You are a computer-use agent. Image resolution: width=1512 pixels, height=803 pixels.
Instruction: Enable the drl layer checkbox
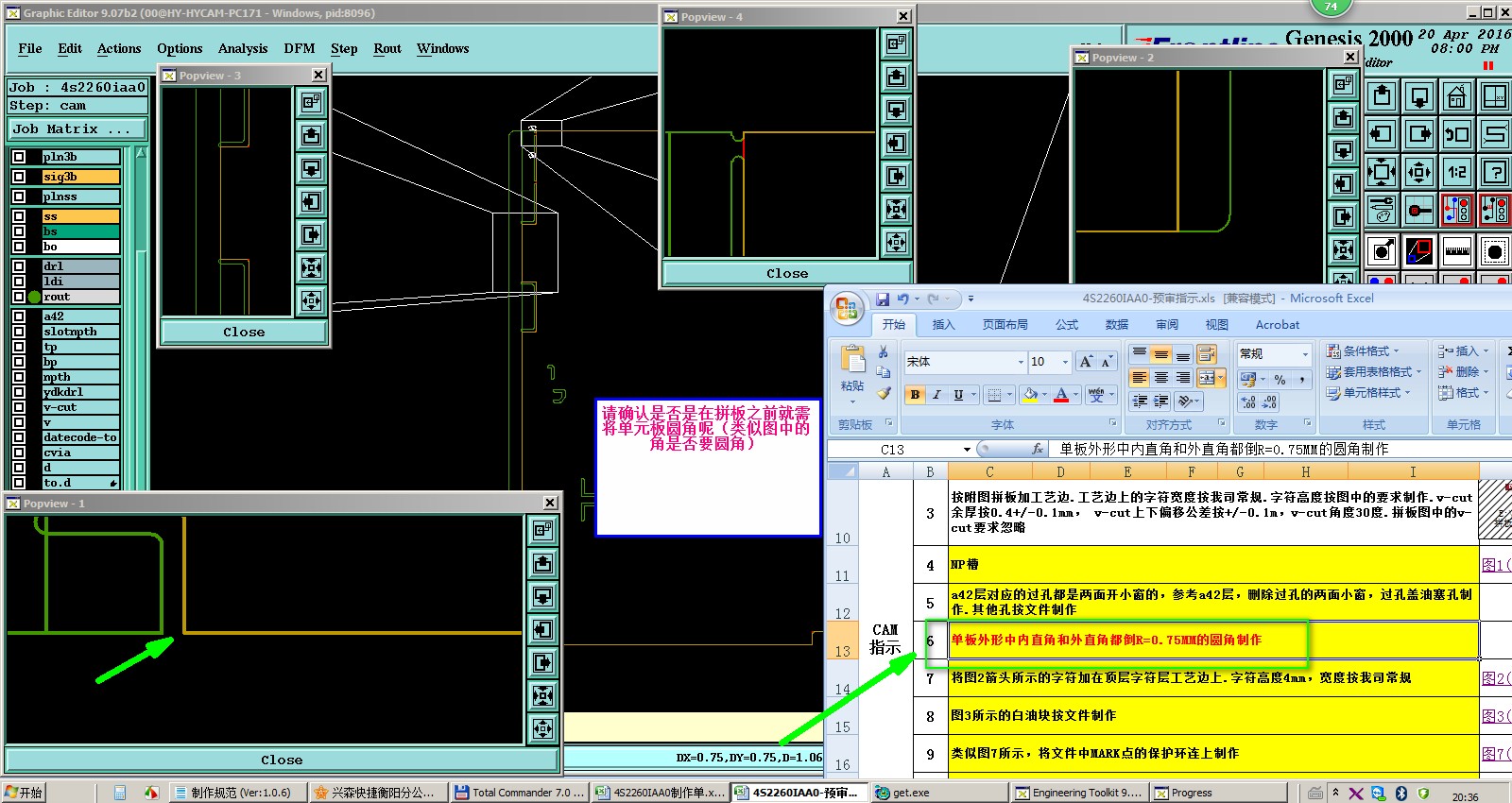tap(19, 266)
